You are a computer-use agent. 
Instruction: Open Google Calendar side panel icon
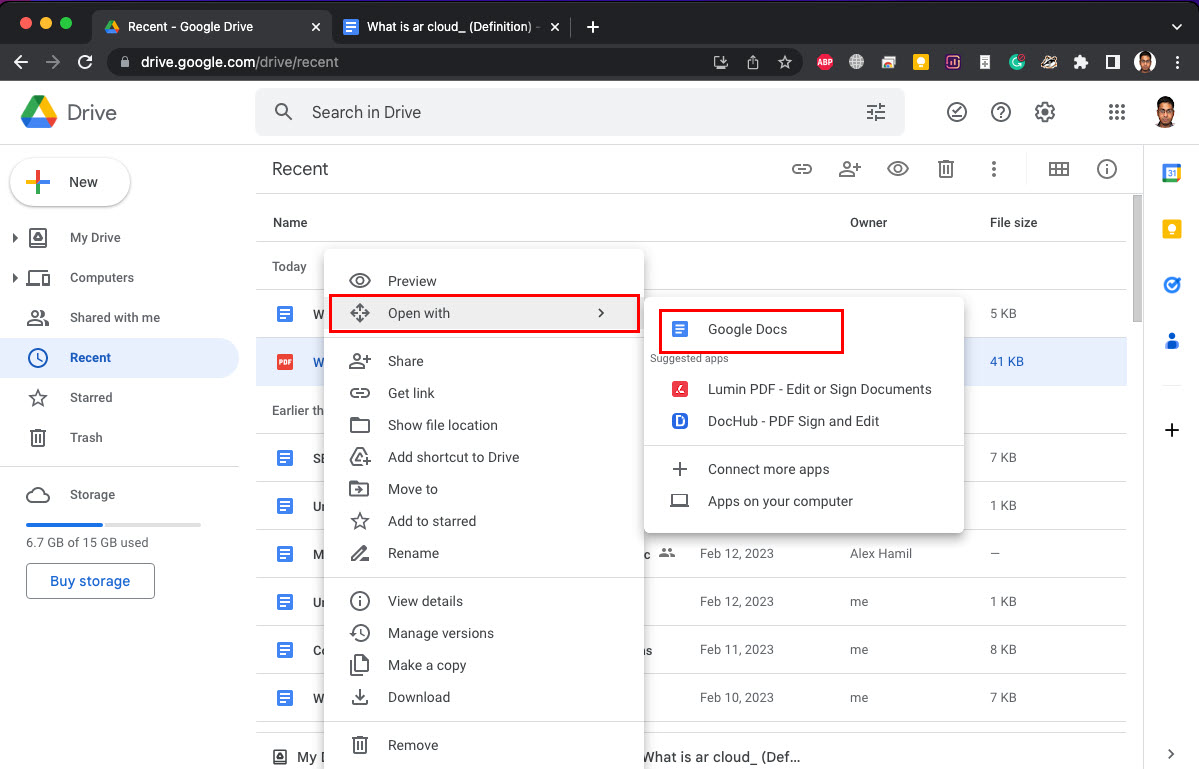pos(1171,174)
